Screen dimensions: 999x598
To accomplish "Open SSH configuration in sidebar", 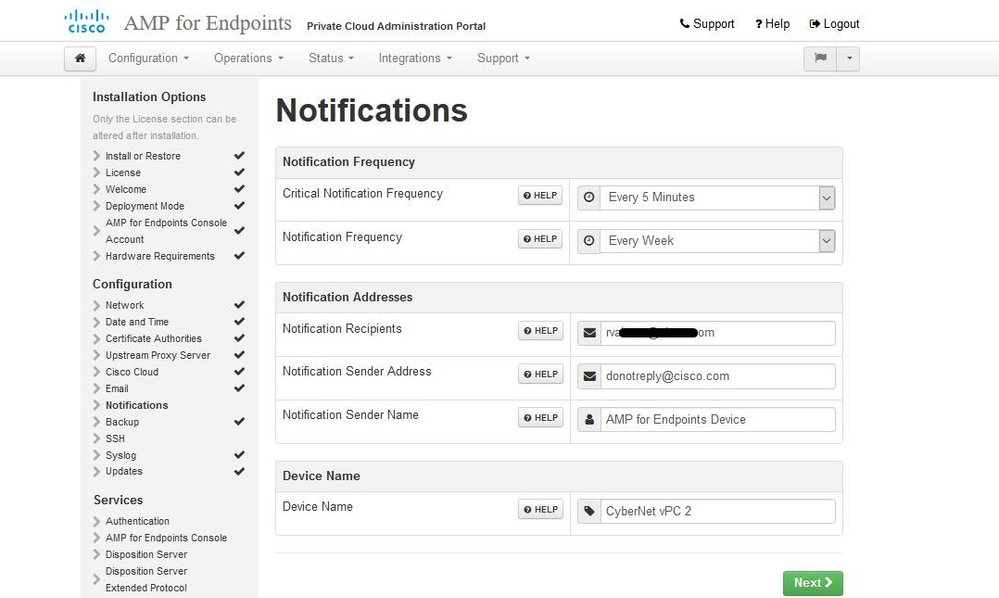I will 115,438.
